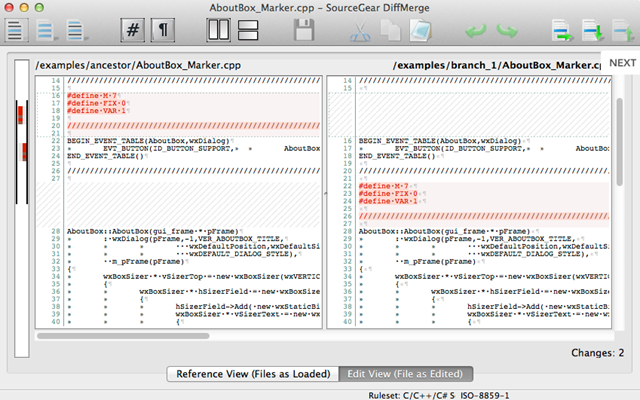
Task: Click '#define VAR 1' on left line 18
Action: click(x=96, y=111)
